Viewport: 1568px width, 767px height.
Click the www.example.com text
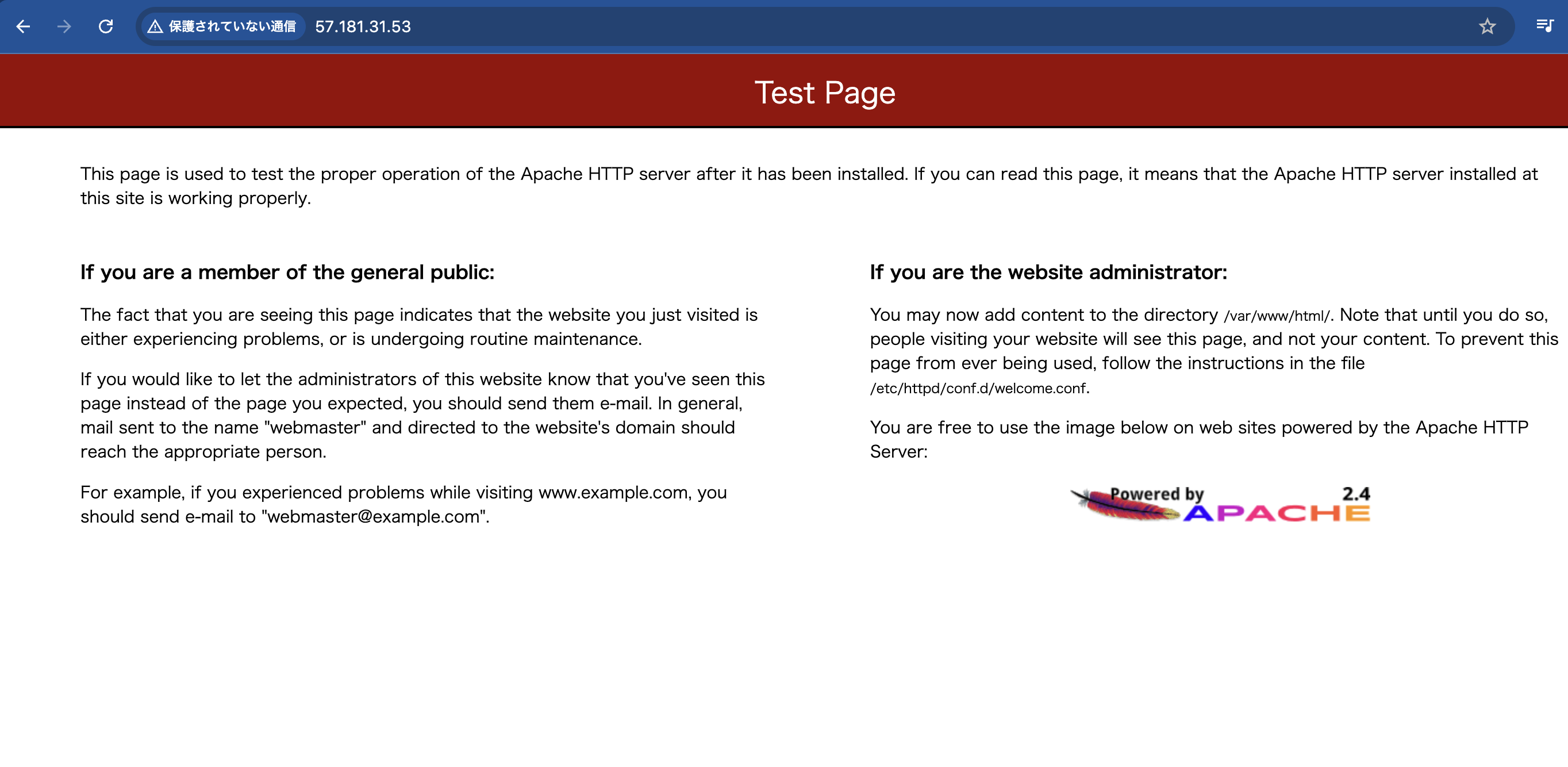coord(613,493)
